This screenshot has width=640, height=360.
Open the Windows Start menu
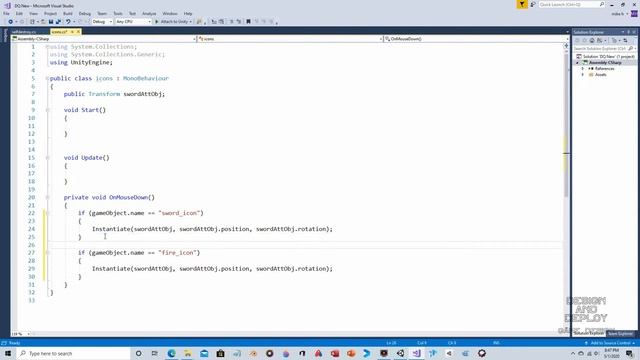point(8,353)
